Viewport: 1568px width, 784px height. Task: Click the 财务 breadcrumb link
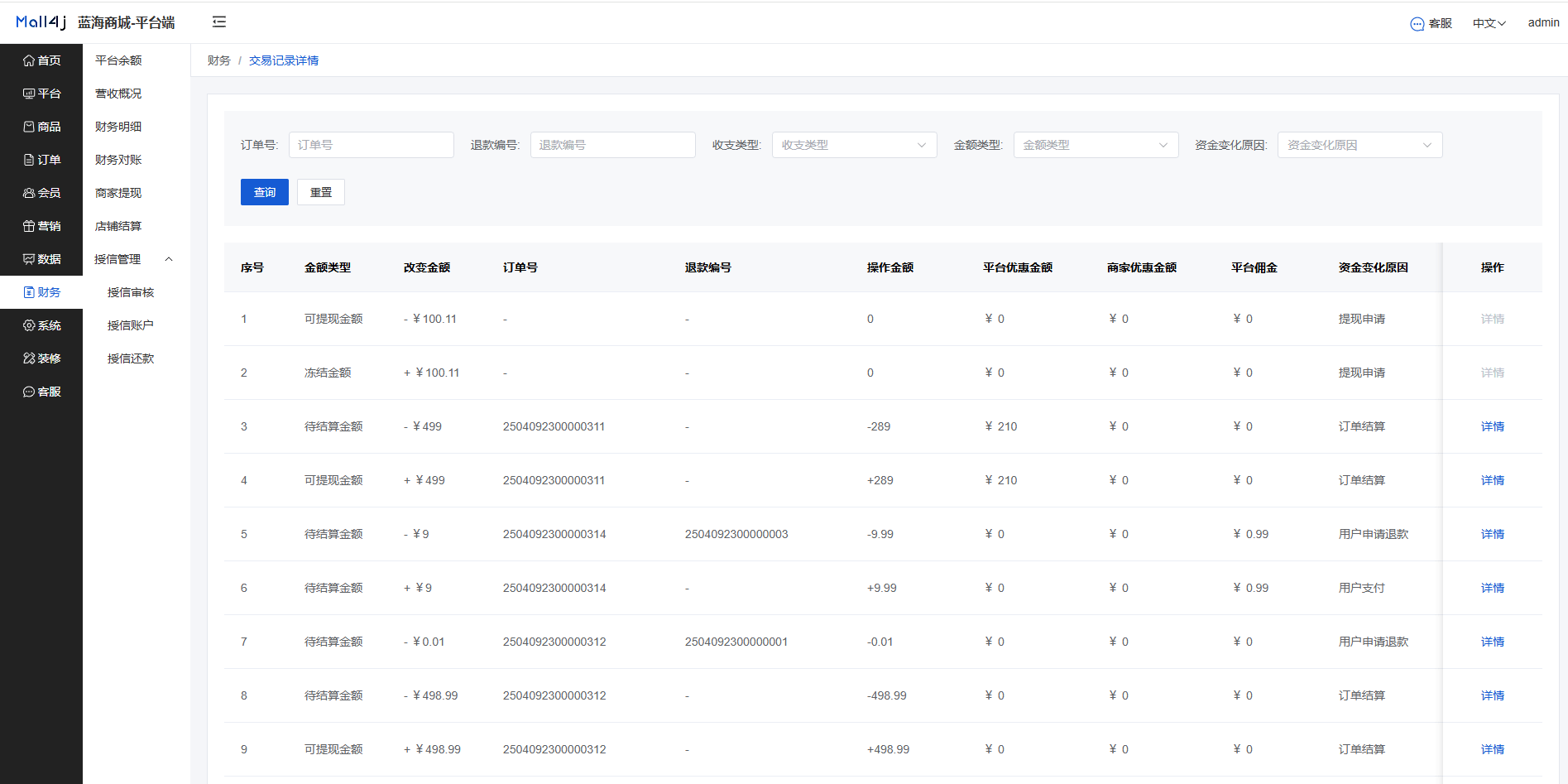click(x=219, y=60)
